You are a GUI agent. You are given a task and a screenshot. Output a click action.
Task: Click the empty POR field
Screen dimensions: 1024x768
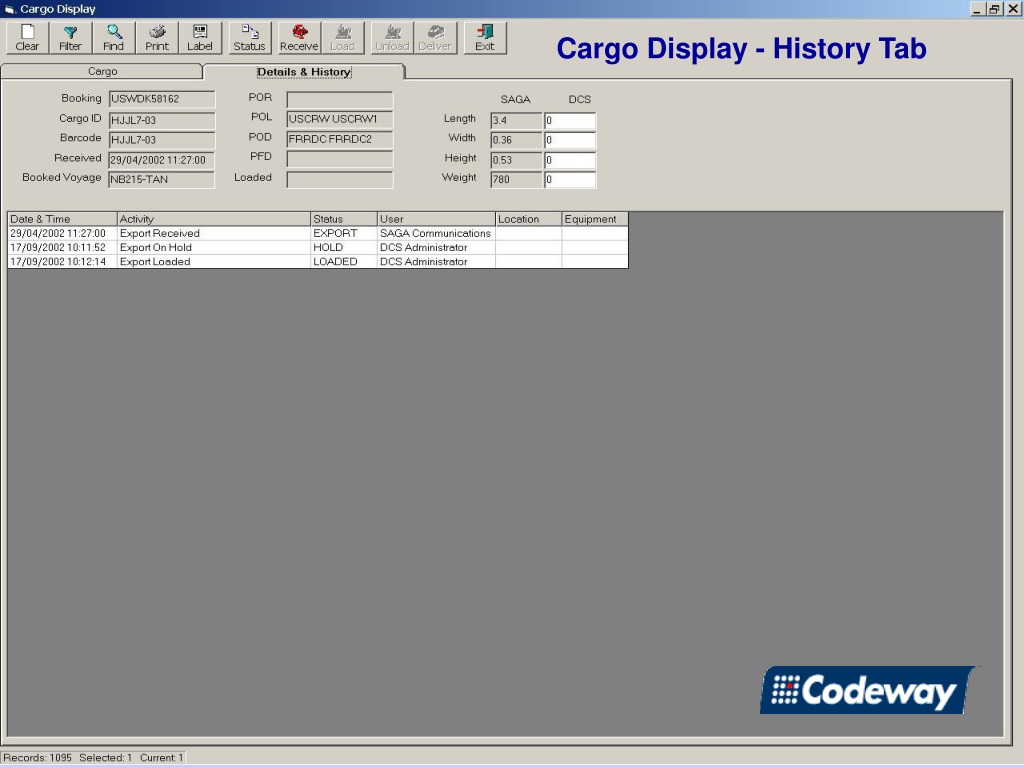[x=340, y=99]
